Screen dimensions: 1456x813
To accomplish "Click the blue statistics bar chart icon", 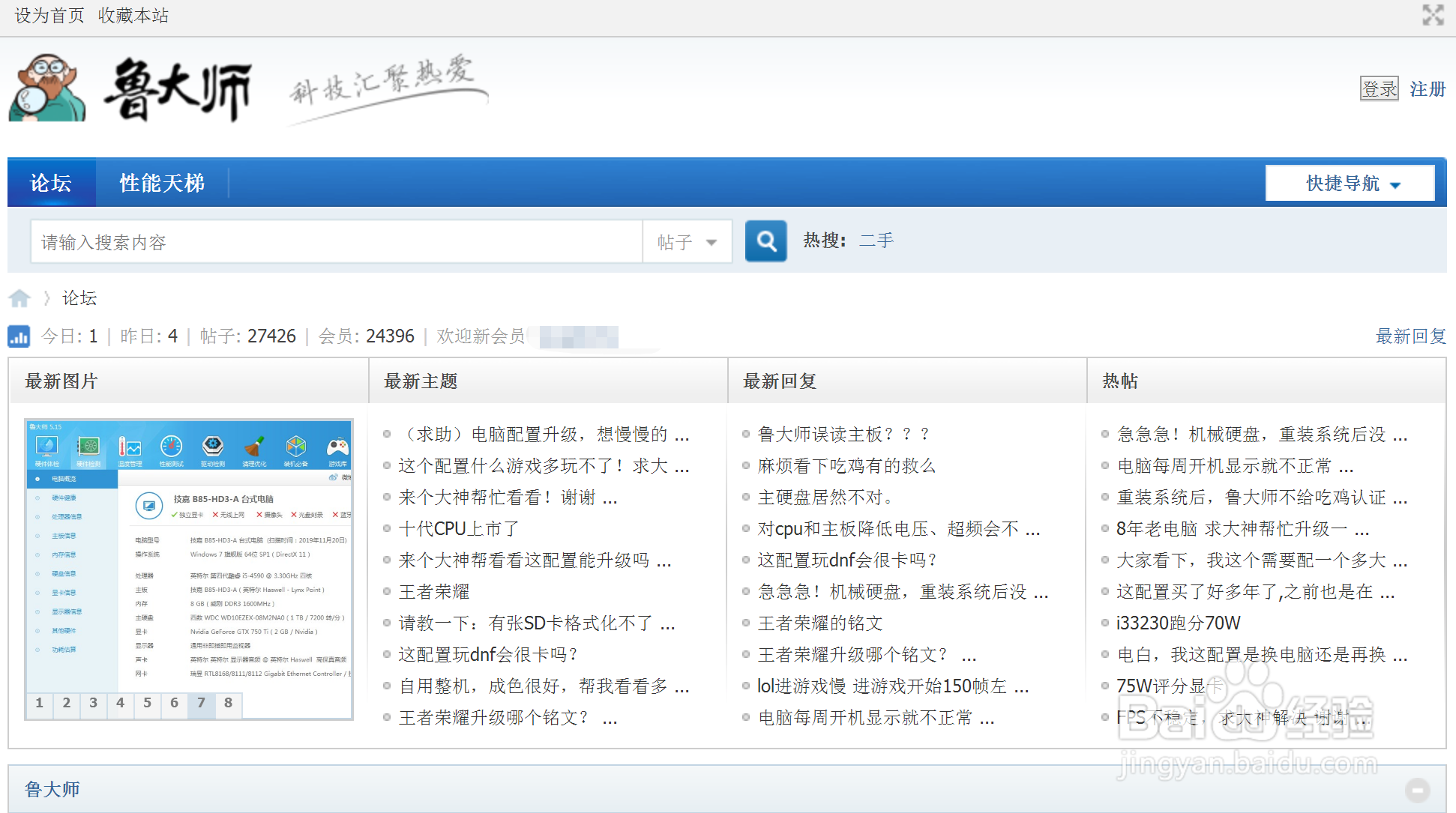I will click(19, 336).
